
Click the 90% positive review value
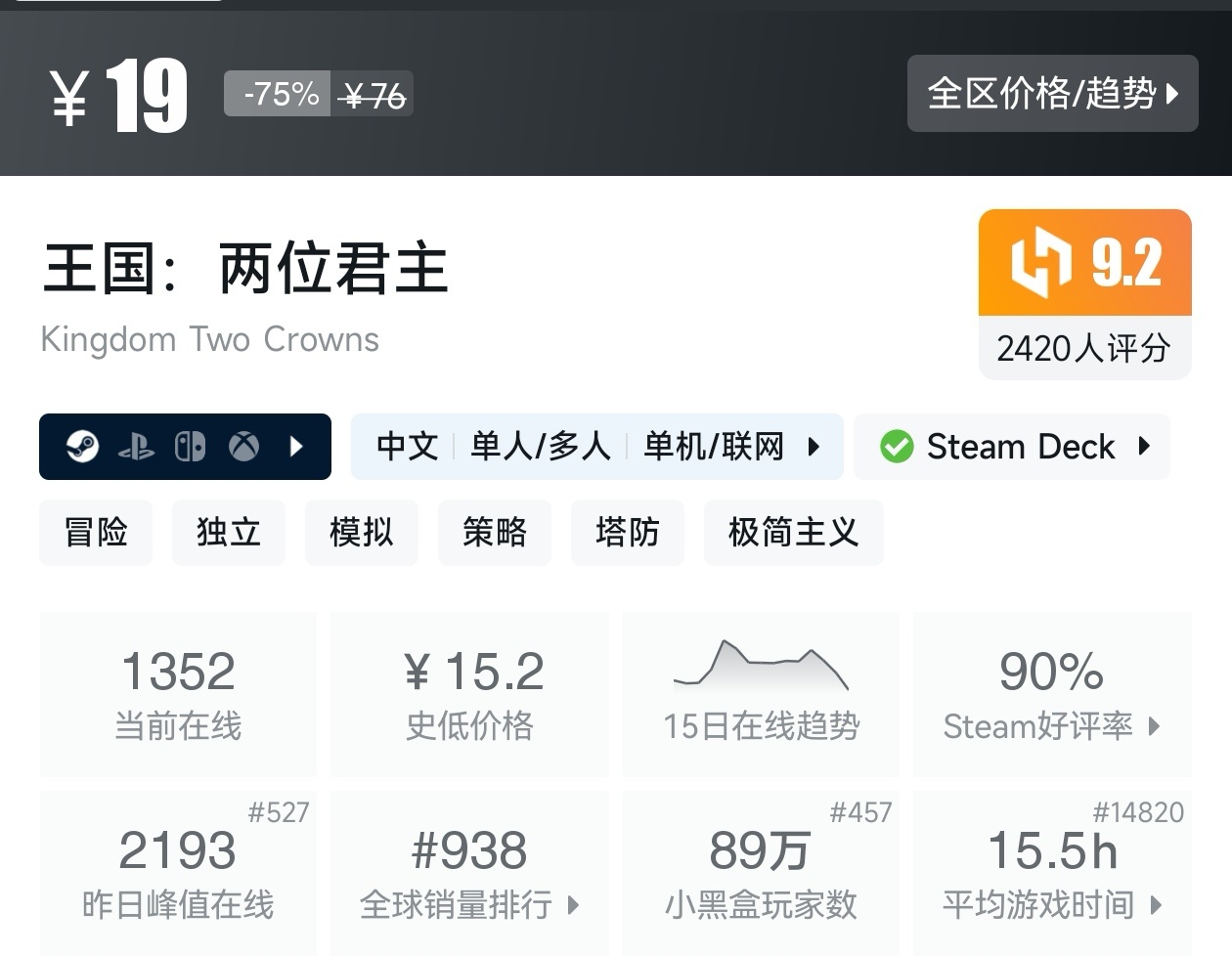click(x=1052, y=672)
